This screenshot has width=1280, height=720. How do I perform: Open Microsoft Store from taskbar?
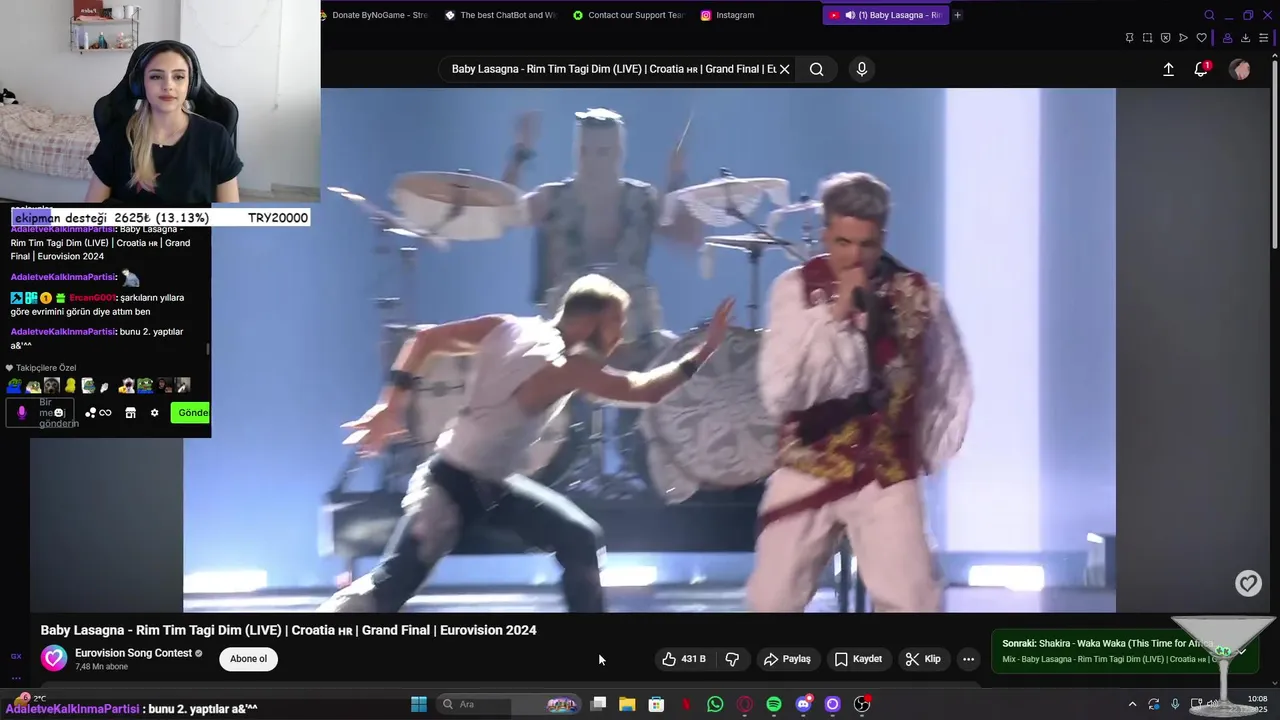(x=656, y=704)
